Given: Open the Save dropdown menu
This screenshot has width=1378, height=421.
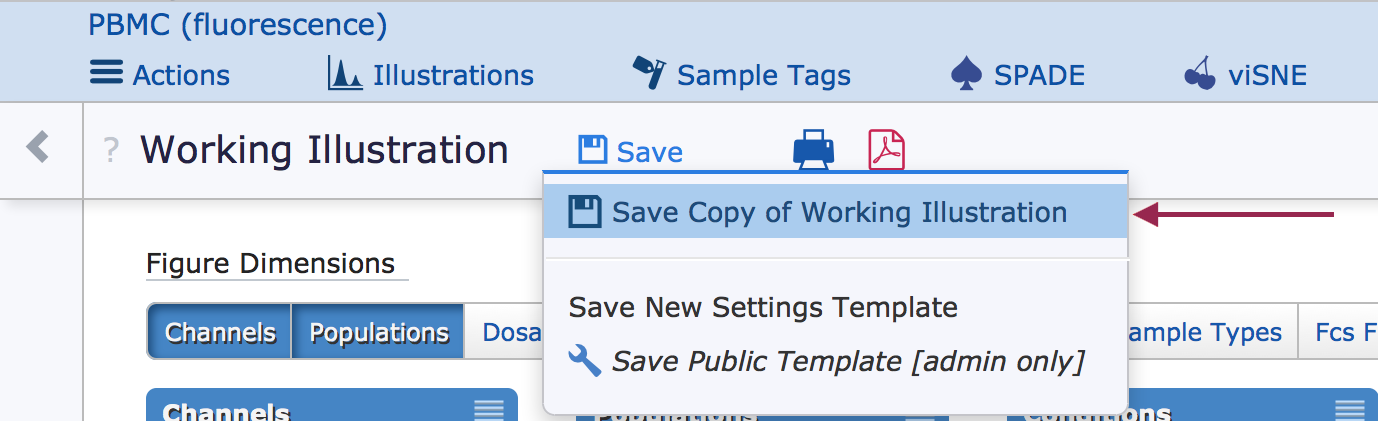Looking at the screenshot, I should [631, 152].
